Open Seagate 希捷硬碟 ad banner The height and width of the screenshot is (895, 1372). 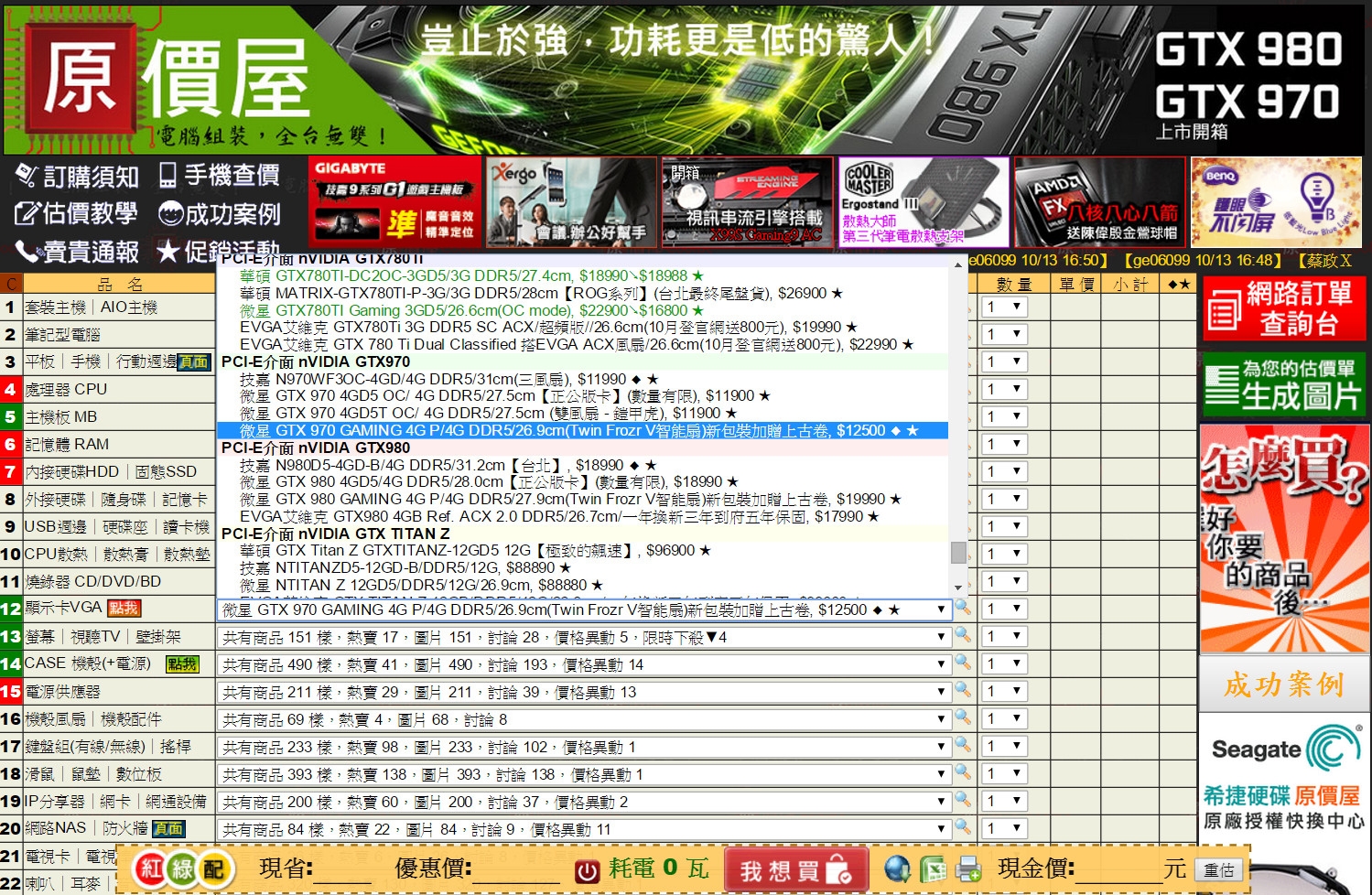point(1284,776)
